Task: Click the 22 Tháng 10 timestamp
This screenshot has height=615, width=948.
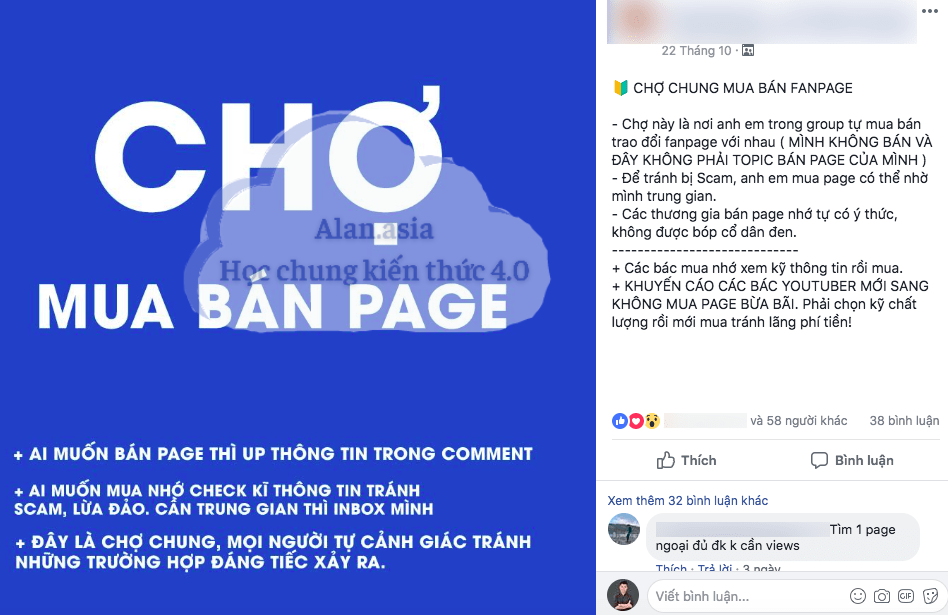Action: pyautogui.click(x=696, y=51)
